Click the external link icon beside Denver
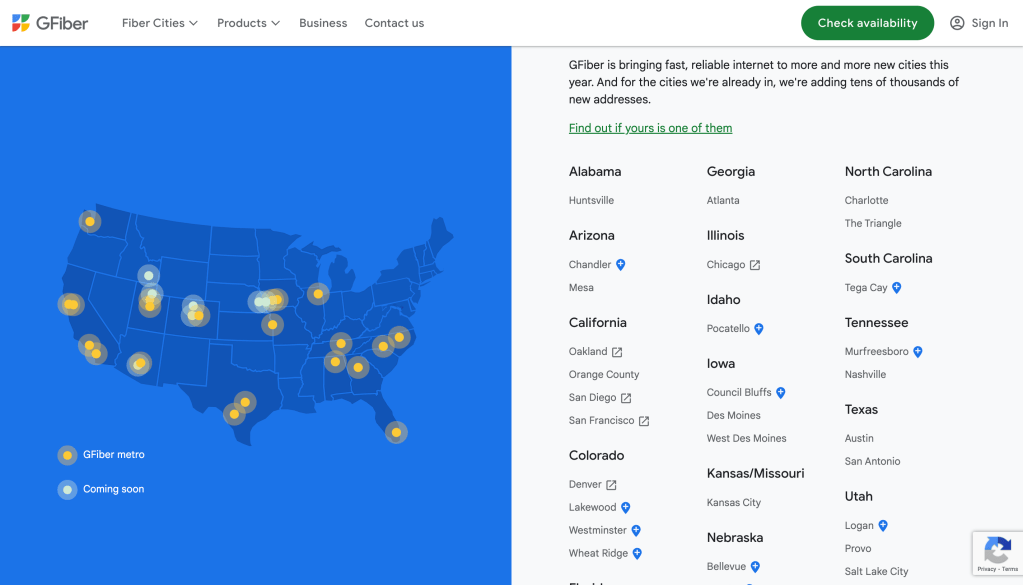Image resolution: width=1023 pixels, height=585 pixels. pyautogui.click(x=611, y=485)
